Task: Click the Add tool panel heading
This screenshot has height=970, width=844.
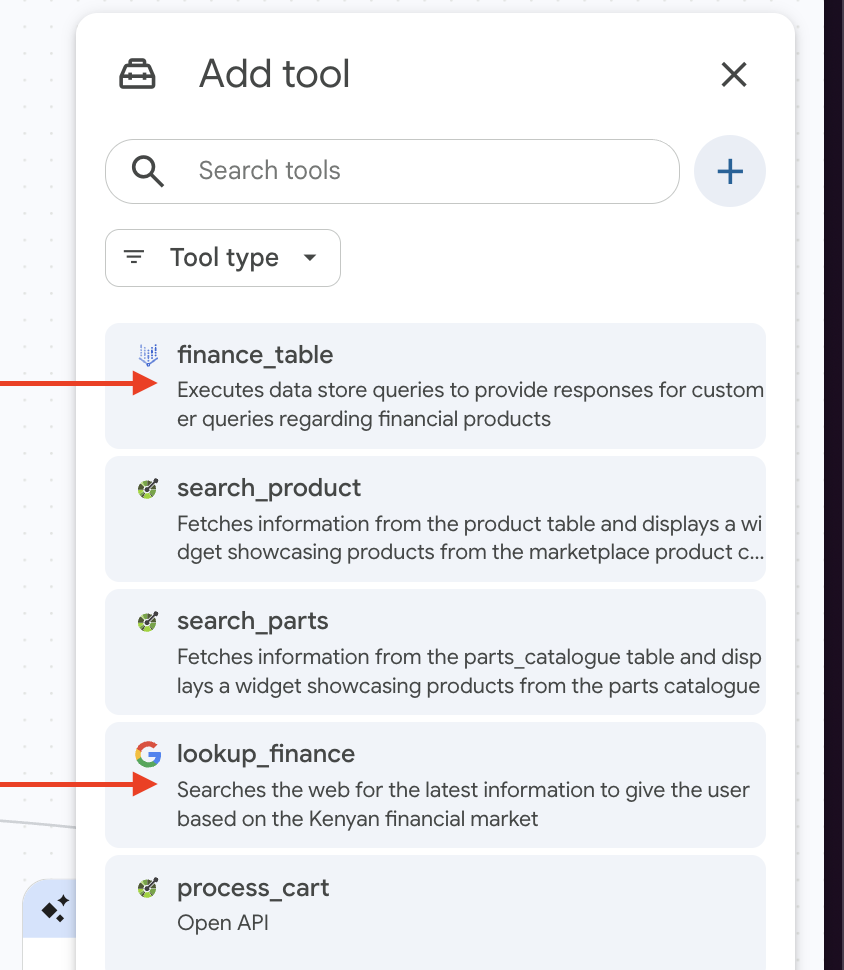Action: click(x=274, y=74)
